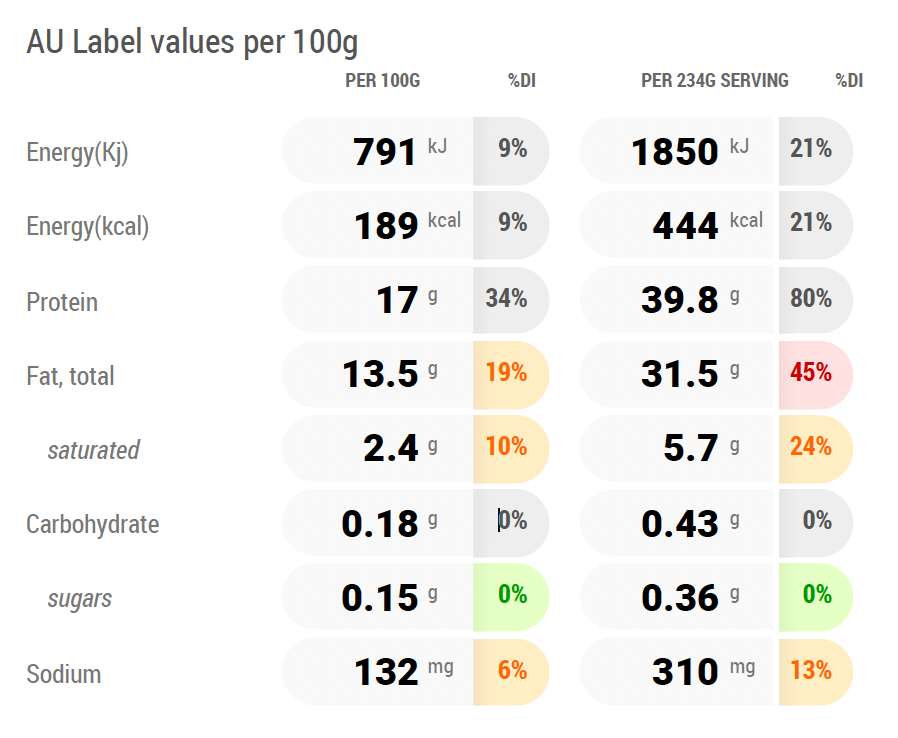Select the Carbohydrate 0.18 g field
898x738 pixels.
click(377, 523)
